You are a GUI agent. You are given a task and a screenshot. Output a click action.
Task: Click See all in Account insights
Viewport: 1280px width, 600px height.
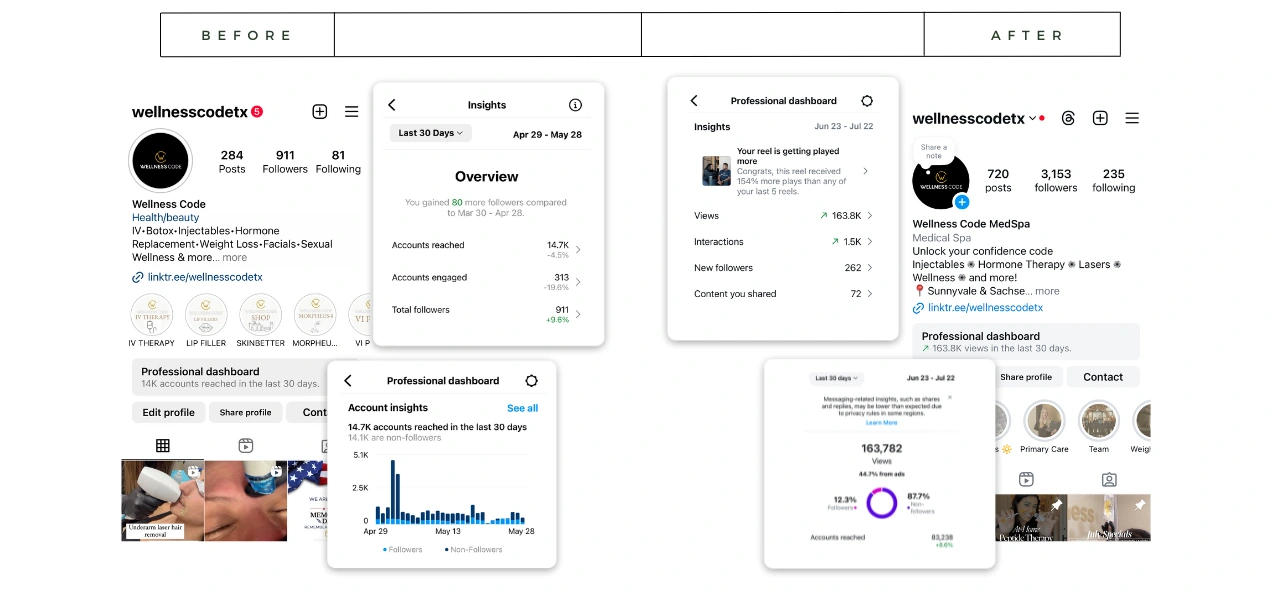[x=522, y=408]
